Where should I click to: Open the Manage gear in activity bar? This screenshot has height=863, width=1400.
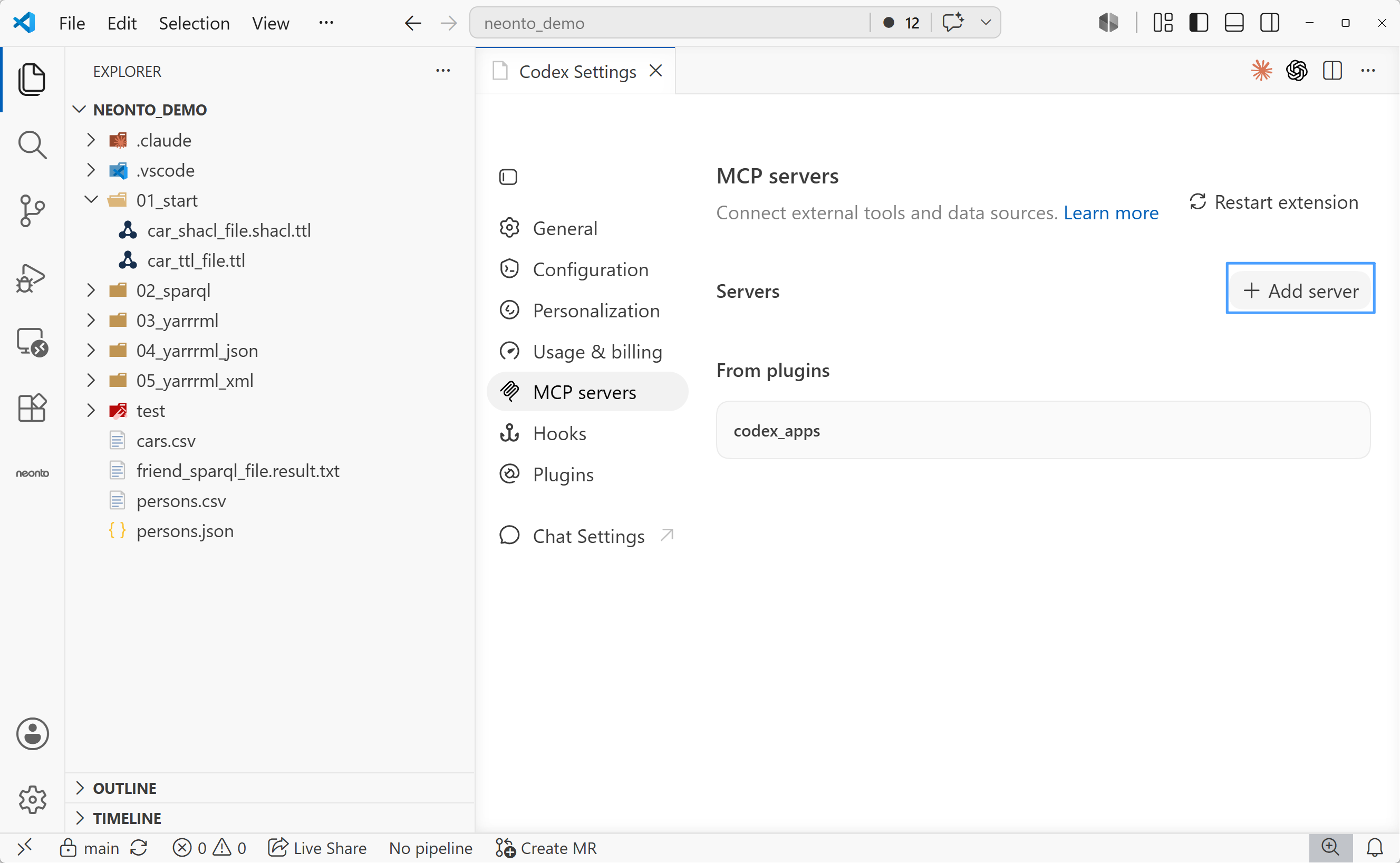(x=32, y=799)
